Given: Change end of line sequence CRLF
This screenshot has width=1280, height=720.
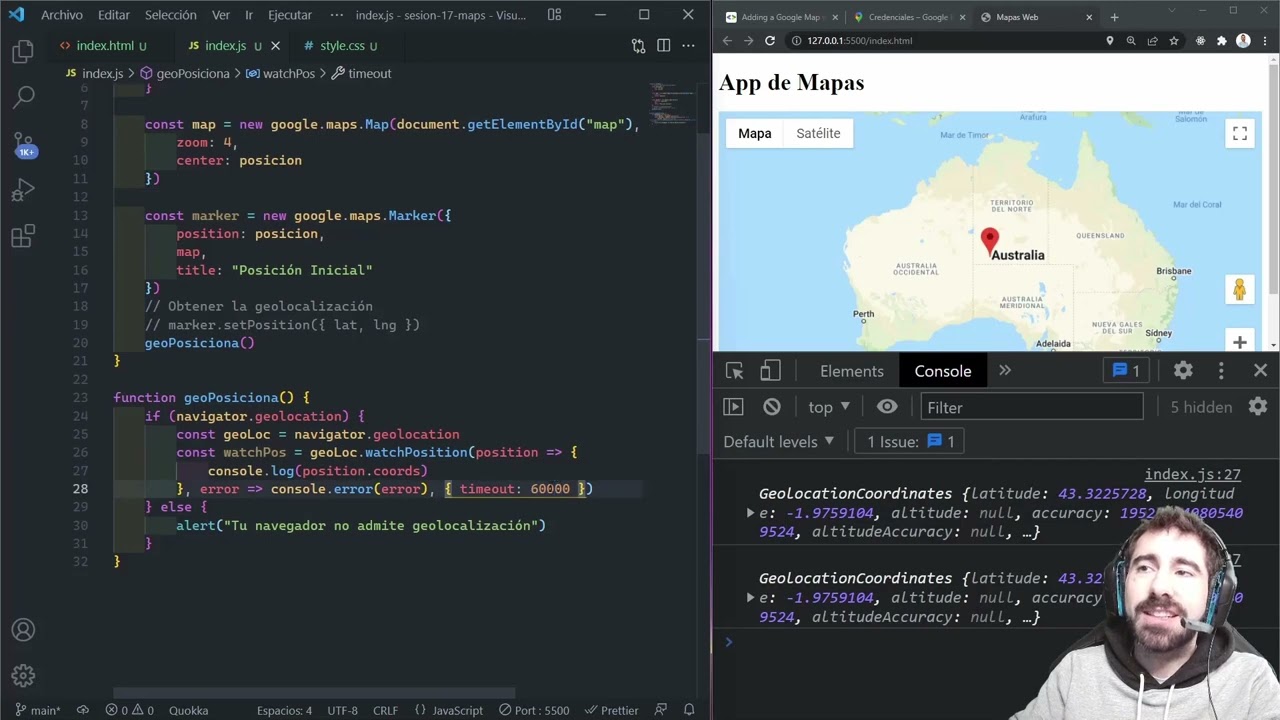Looking at the screenshot, I should [x=385, y=710].
